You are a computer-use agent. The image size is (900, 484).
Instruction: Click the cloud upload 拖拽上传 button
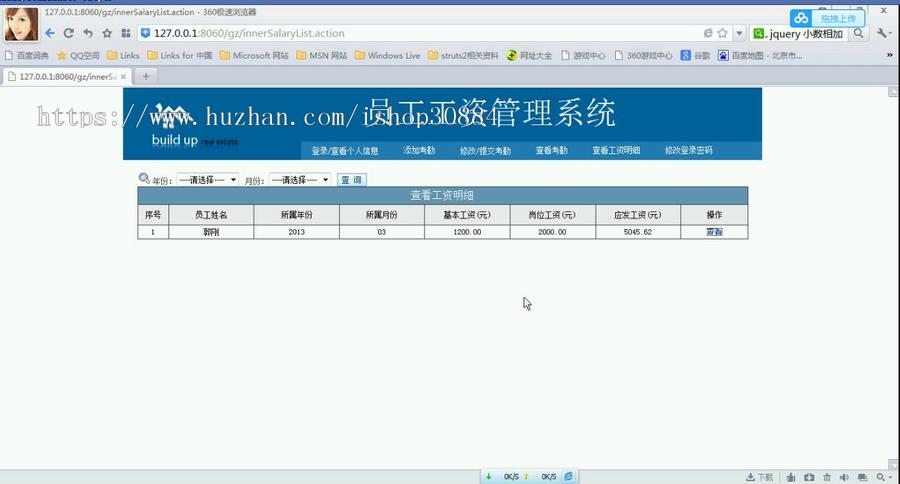827,18
